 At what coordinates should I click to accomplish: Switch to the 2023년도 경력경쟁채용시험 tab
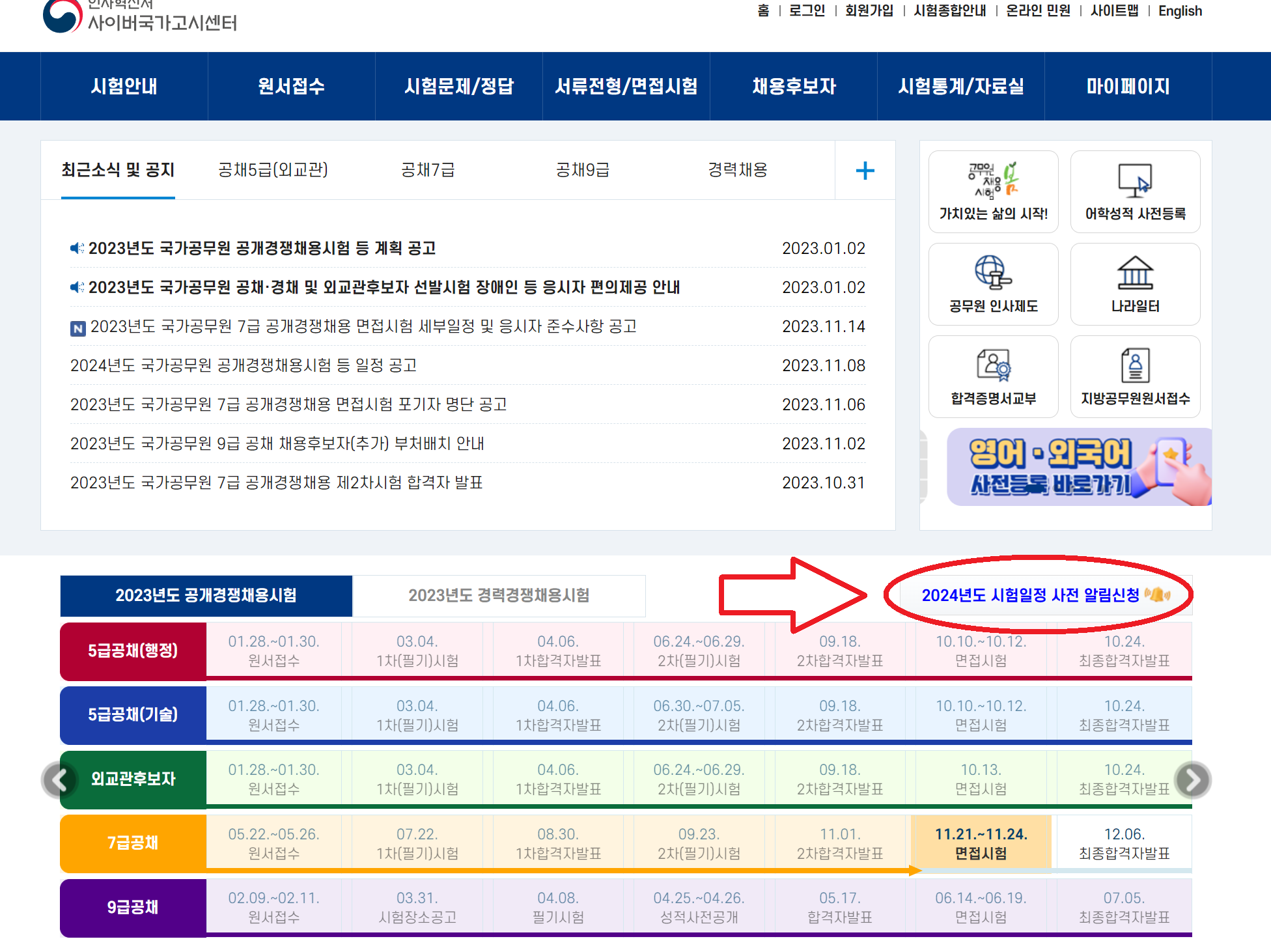(x=499, y=595)
